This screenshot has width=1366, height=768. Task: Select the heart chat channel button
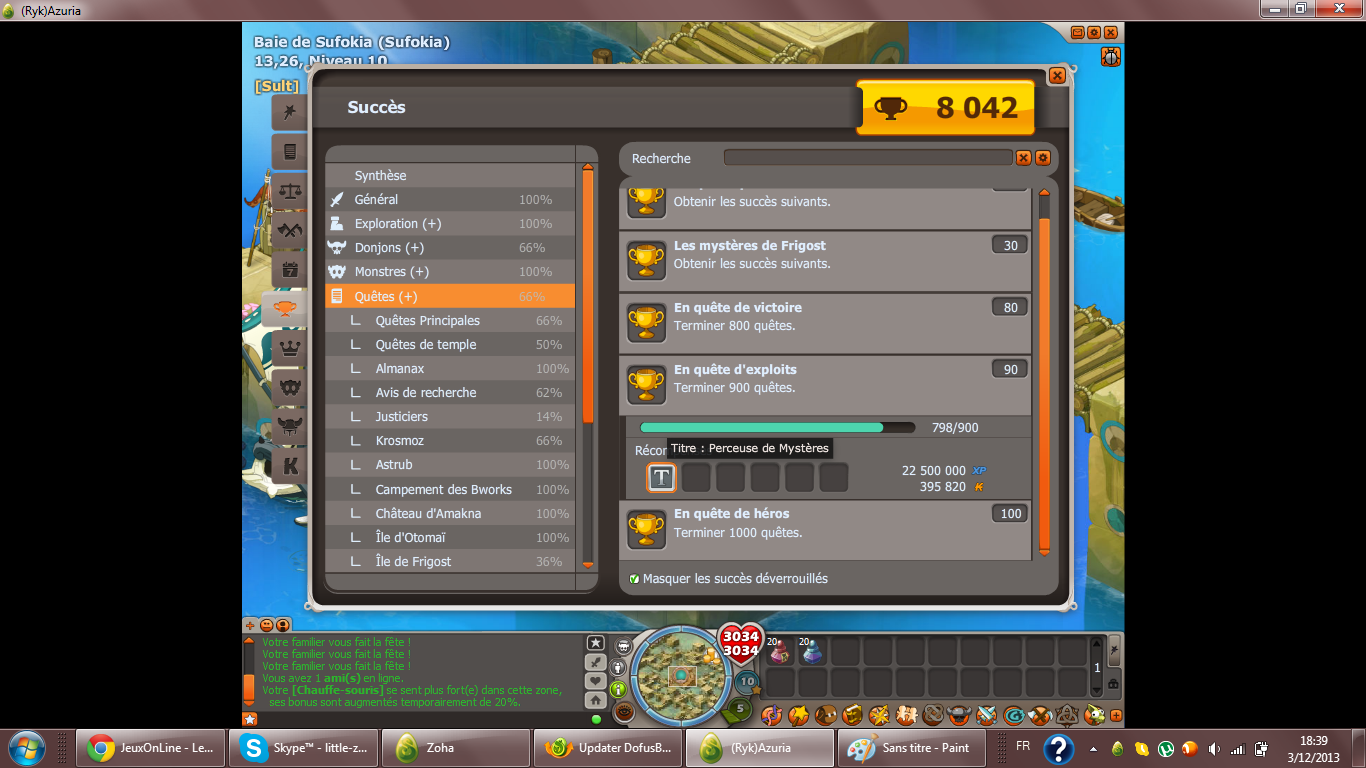[595, 681]
